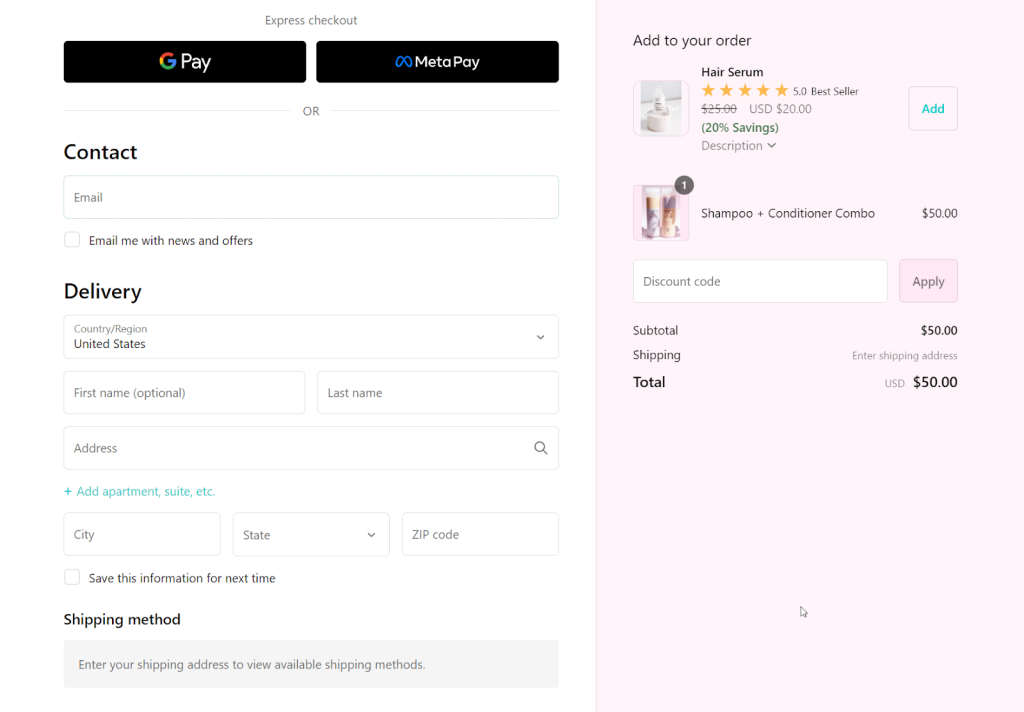Click the Hair Serum product image
Image resolution: width=1024 pixels, height=712 pixels.
(660, 107)
